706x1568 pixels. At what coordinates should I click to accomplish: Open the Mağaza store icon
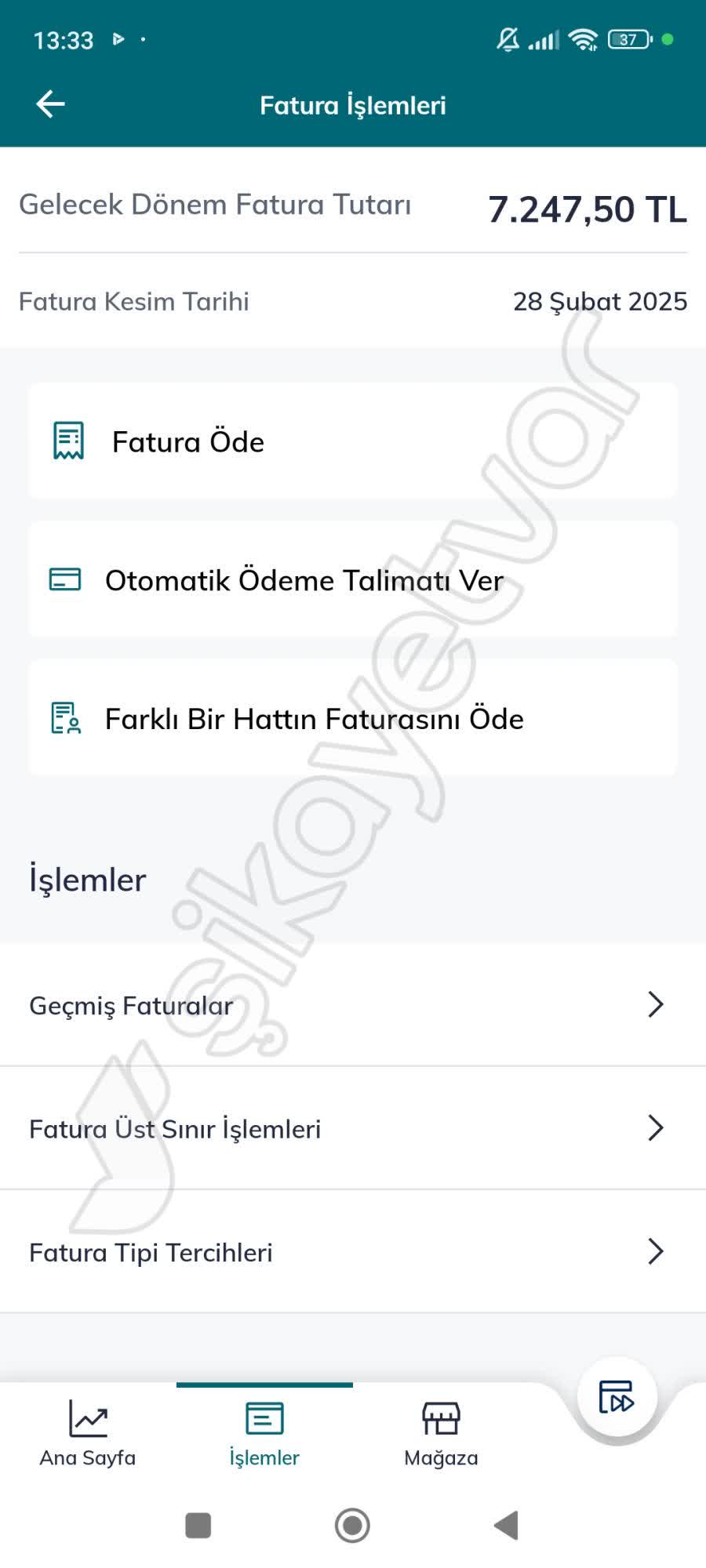(440, 1417)
